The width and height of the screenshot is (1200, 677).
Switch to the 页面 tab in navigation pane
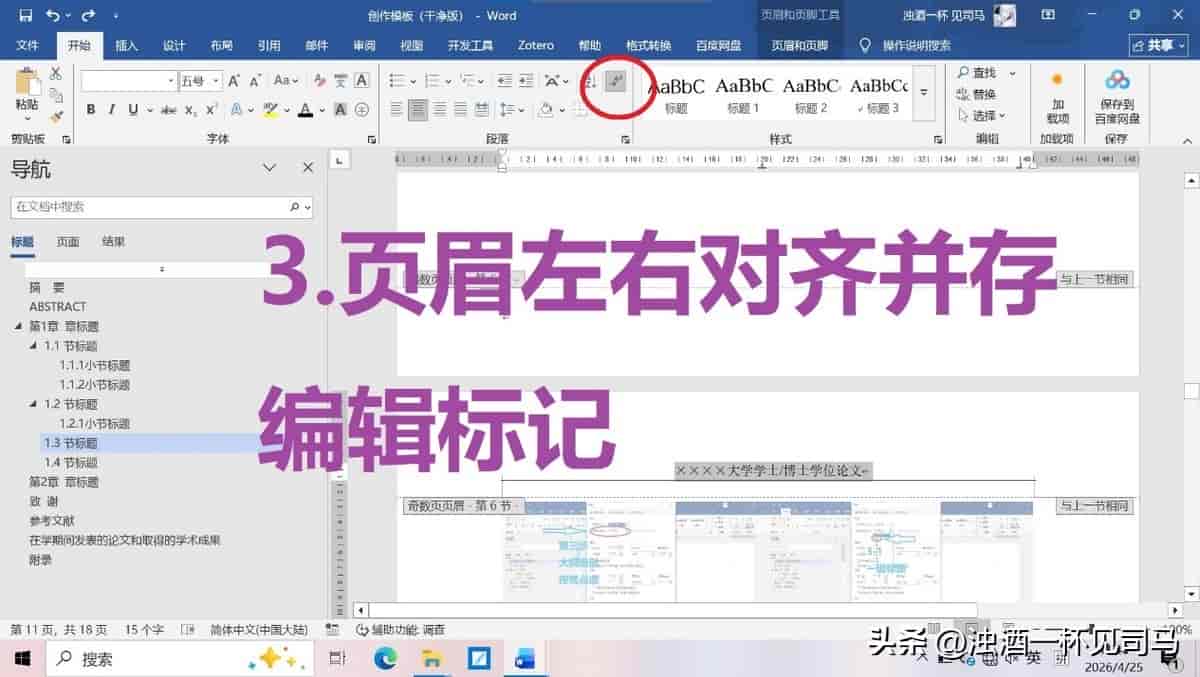point(68,241)
